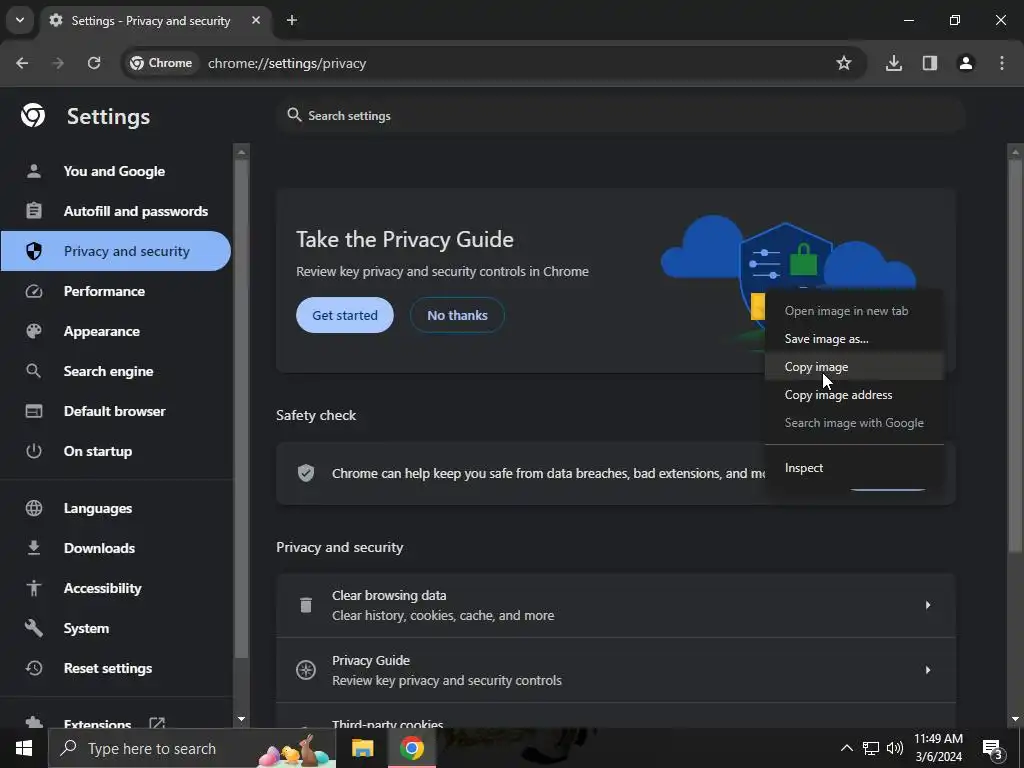Click Open image in new tab entry
Screen dimensions: 1024x768
854,311
